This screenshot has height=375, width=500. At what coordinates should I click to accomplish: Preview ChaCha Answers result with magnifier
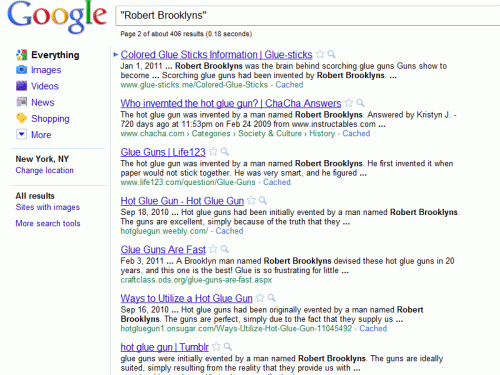[360, 103]
